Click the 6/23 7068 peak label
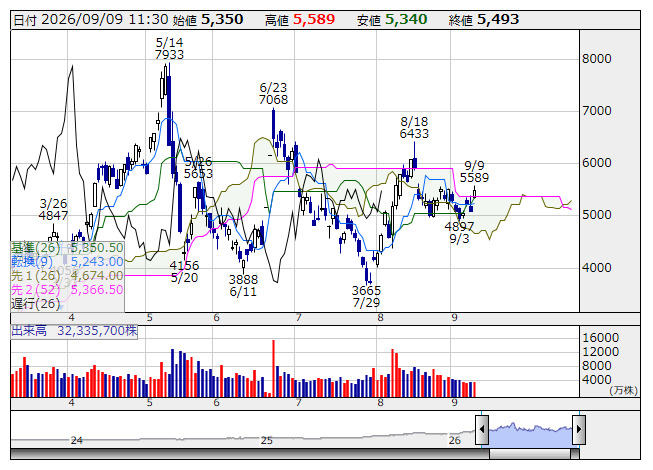This screenshot has height=470, width=653. tap(273, 94)
